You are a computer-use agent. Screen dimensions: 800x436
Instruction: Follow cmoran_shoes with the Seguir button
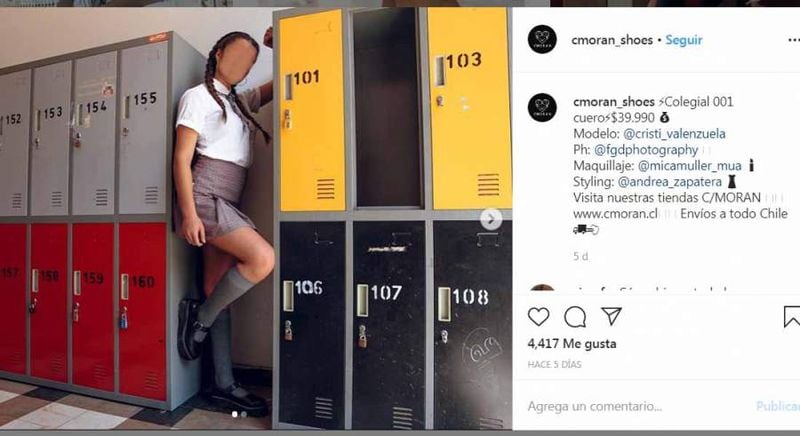(x=684, y=40)
